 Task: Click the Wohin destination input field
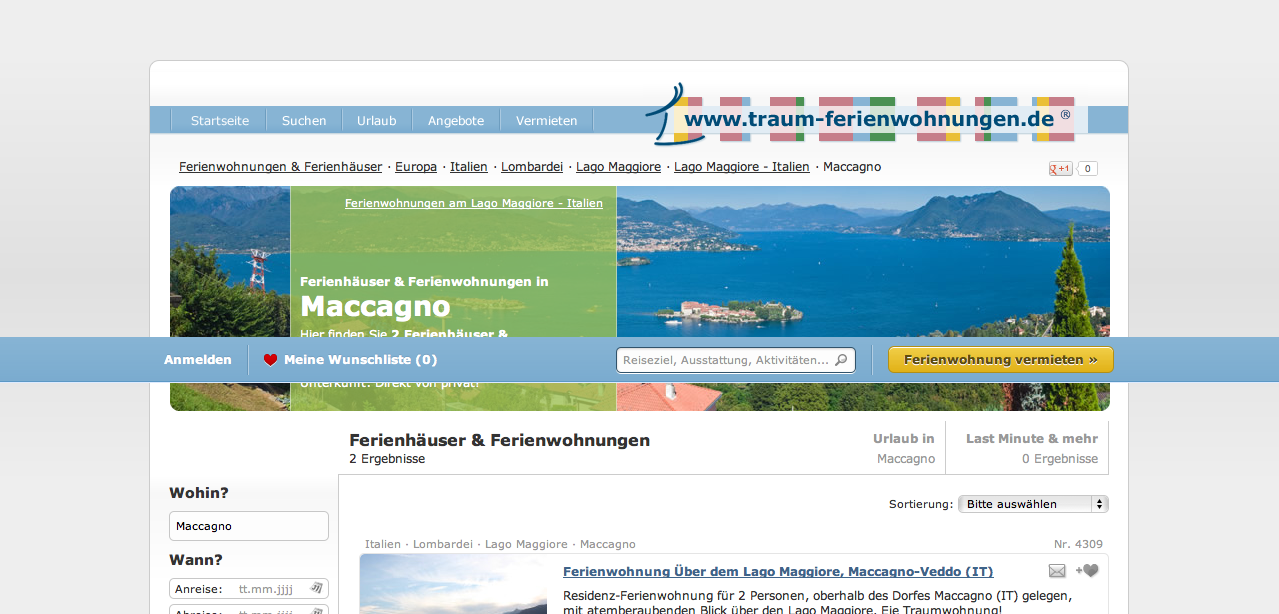pos(249,526)
